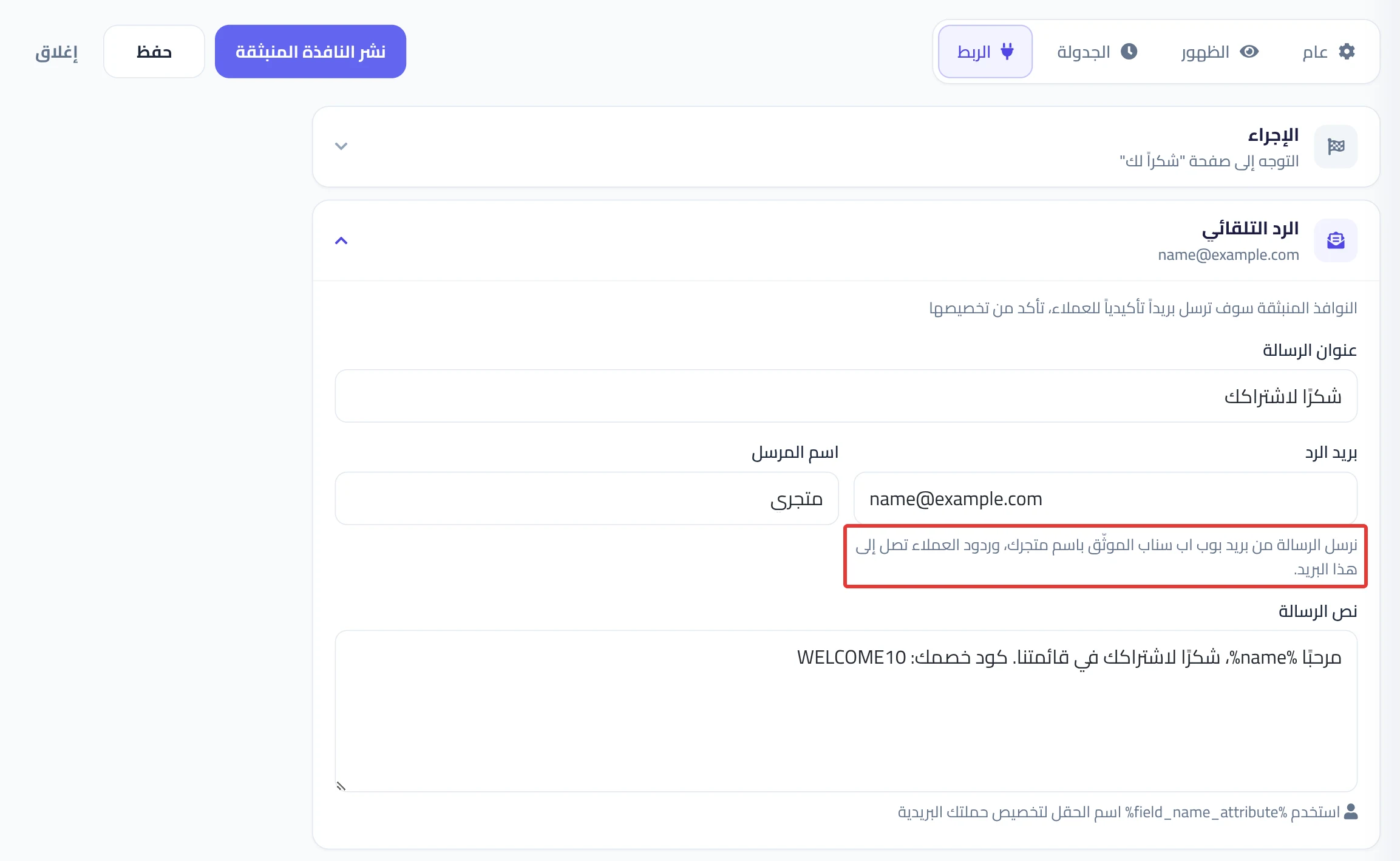This screenshot has width=1400, height=861.
Task: Select the الربط tab
Action: [985, 52]
